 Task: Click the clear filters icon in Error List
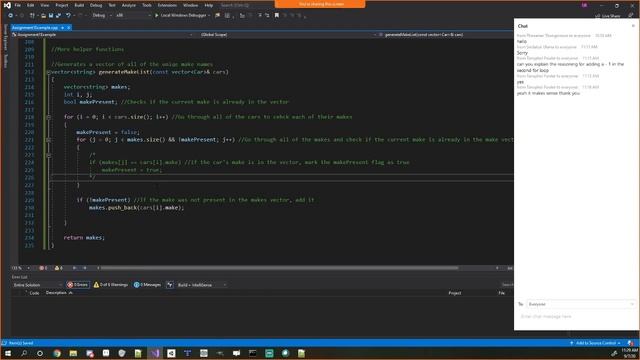[x=170, y=285]
